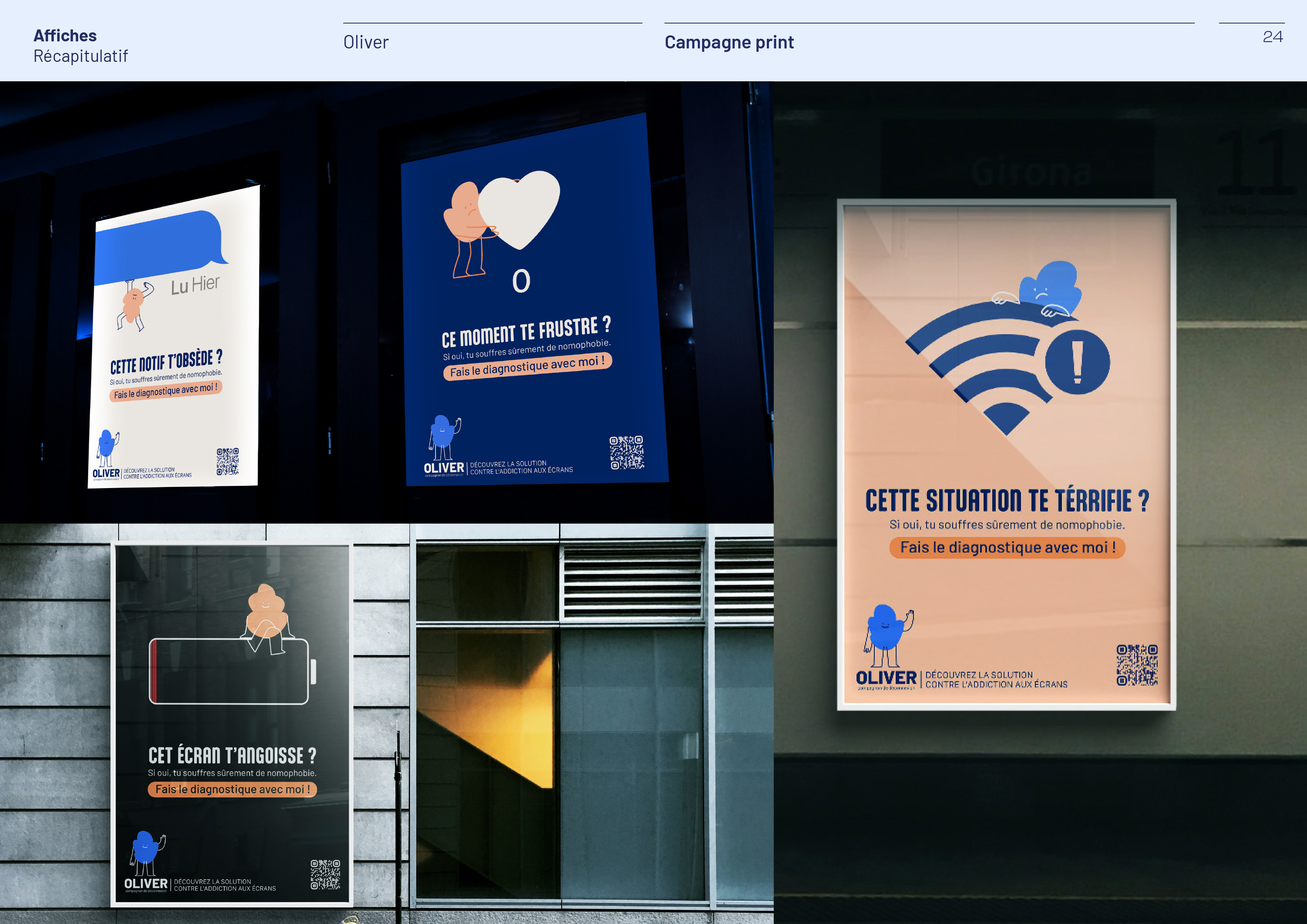This screenshot has width=1307, height=924.
Task: Click the page number 24
Action: point(1272,37)
